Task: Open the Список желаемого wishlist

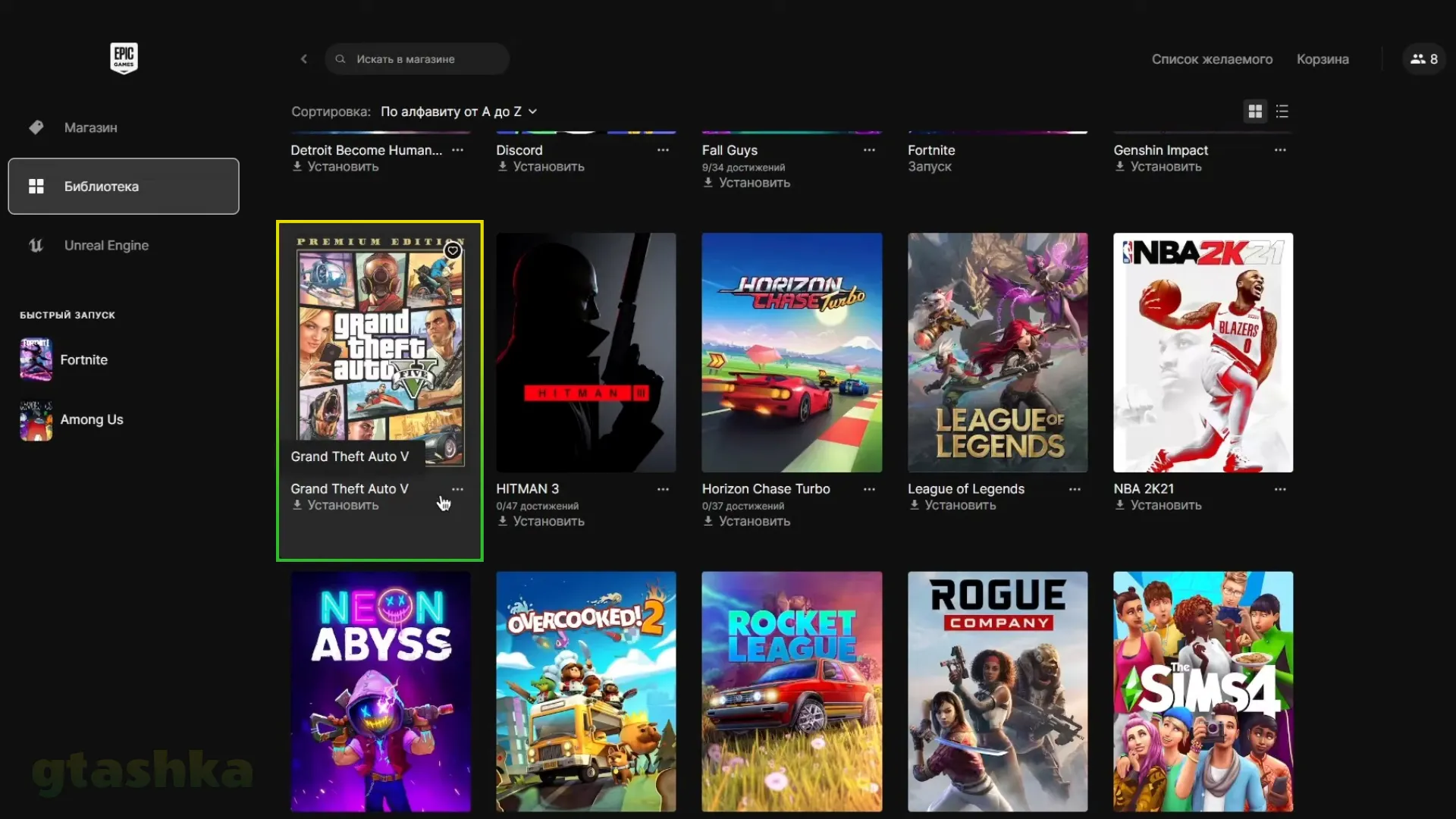Action: [x=1212, y=59]
